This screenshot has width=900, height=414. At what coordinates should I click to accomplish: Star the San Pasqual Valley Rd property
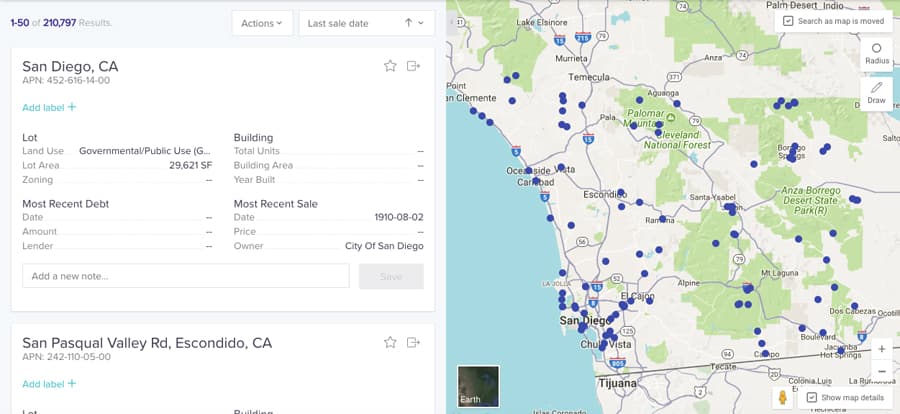[x=390, y=343]
